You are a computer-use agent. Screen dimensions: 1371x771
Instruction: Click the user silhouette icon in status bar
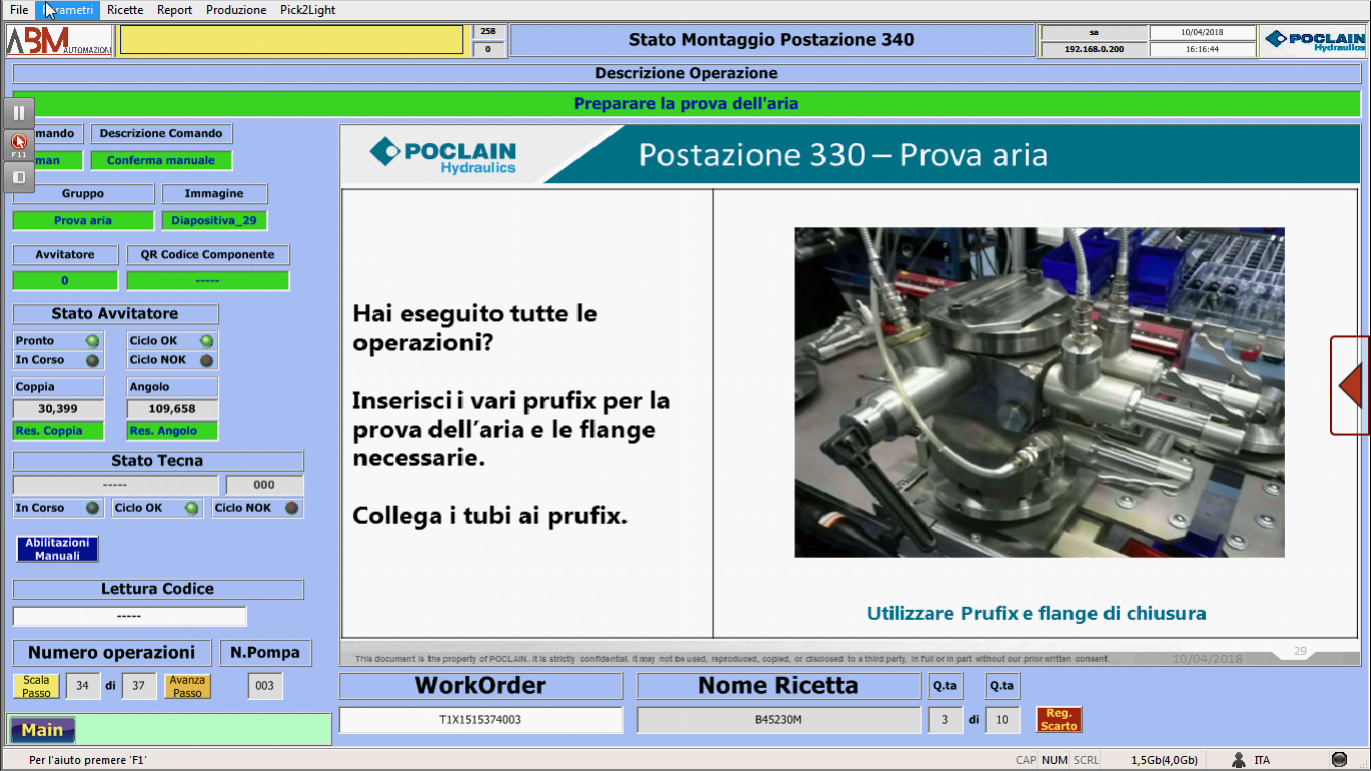click(x=1239, y=760)
